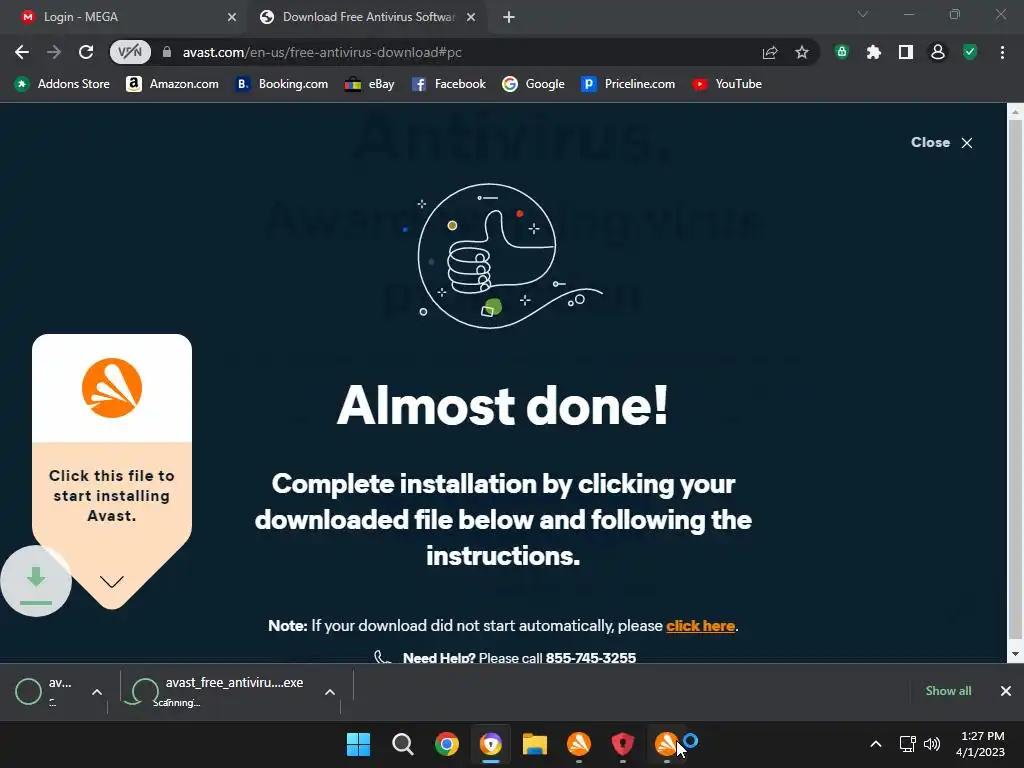
Task: Open the Google bookmark
Action: (533, 84)
